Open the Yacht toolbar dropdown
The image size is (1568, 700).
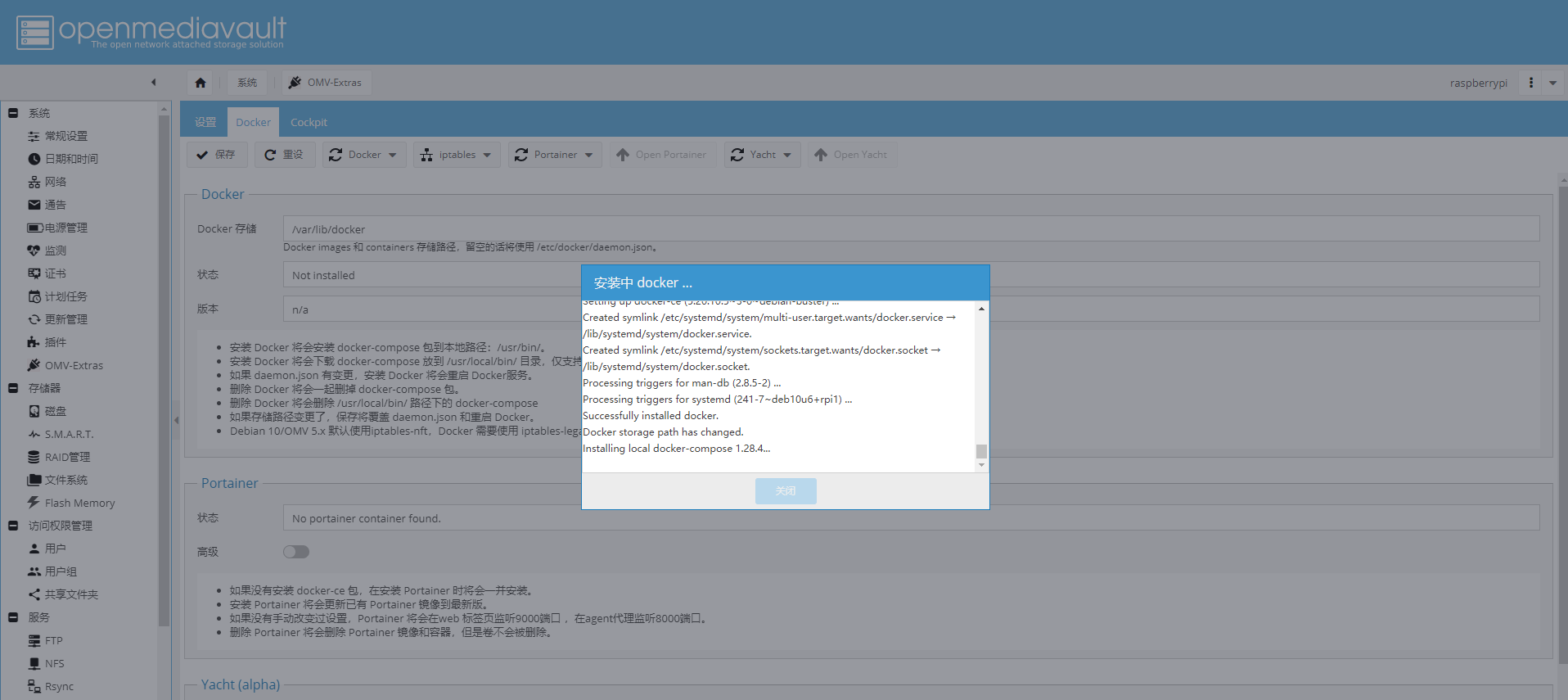click(x=762, y=155)
